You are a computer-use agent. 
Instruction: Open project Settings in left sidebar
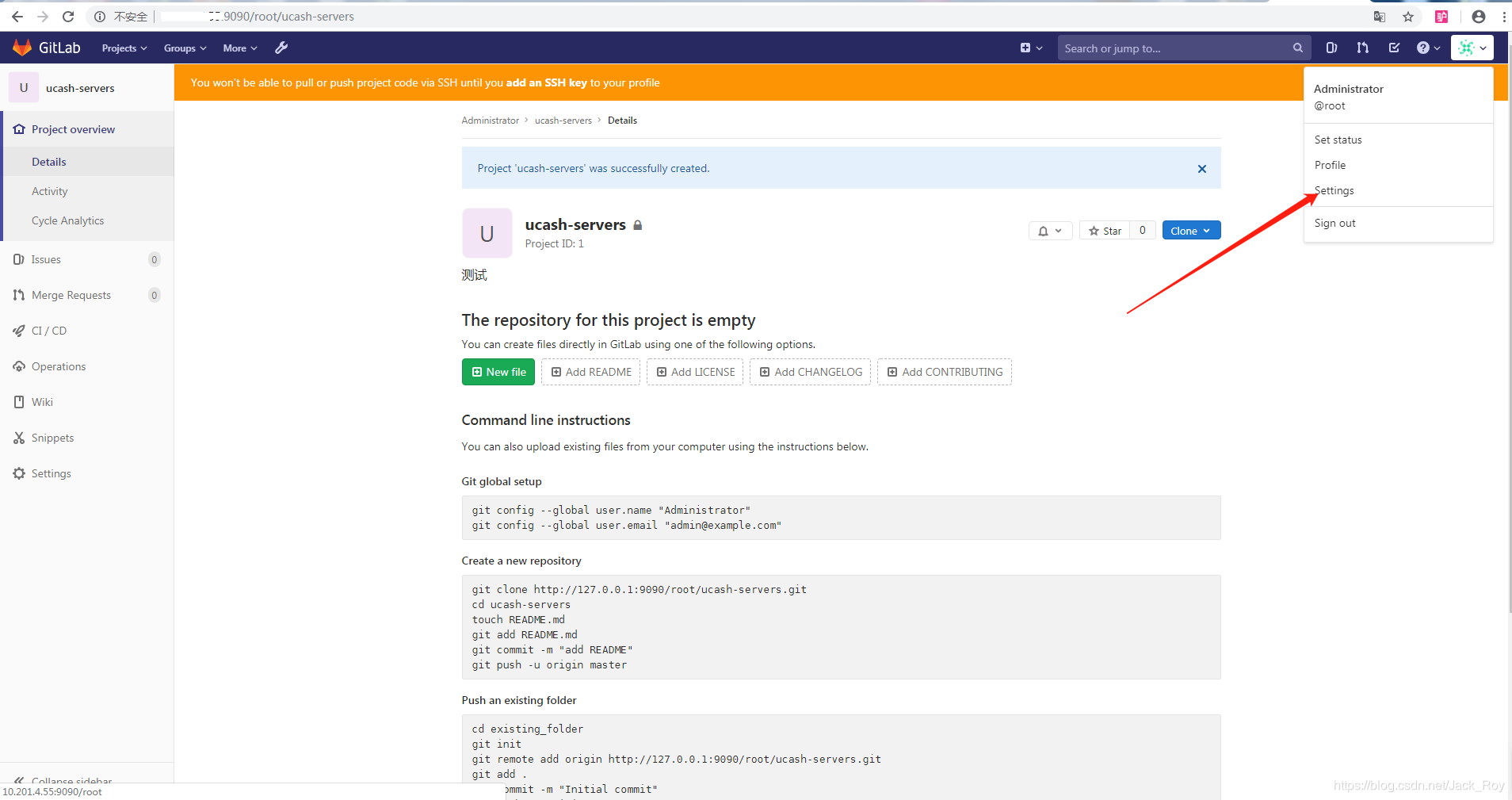pyautogui.click(x=52, y=473)
